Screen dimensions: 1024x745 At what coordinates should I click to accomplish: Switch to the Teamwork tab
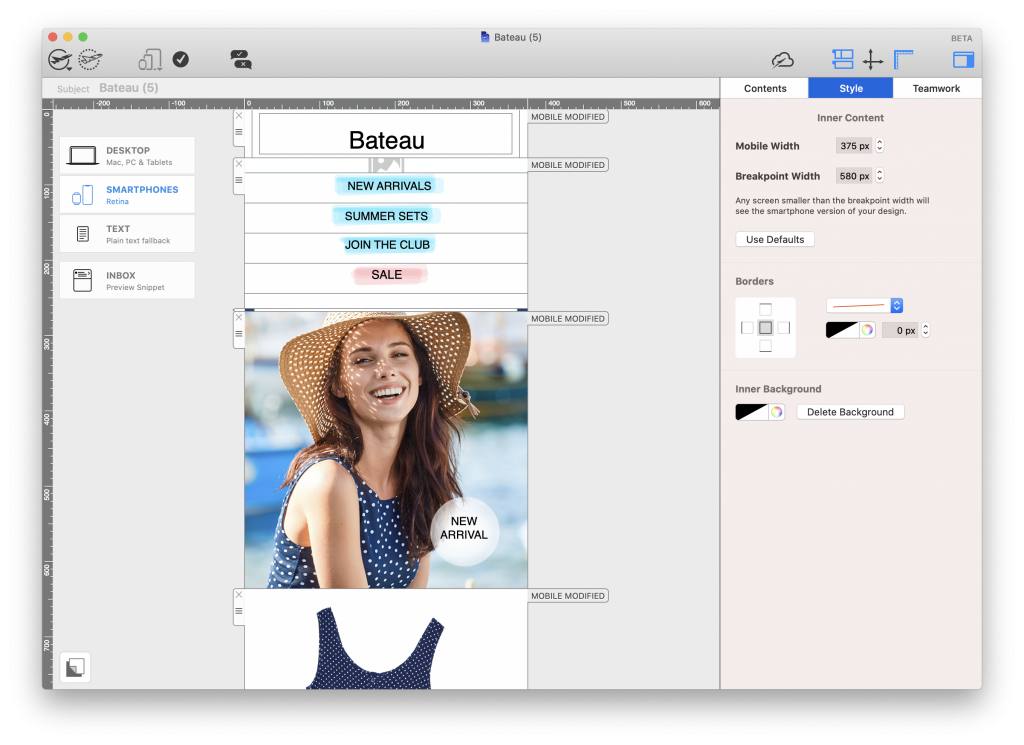[936, 88]
